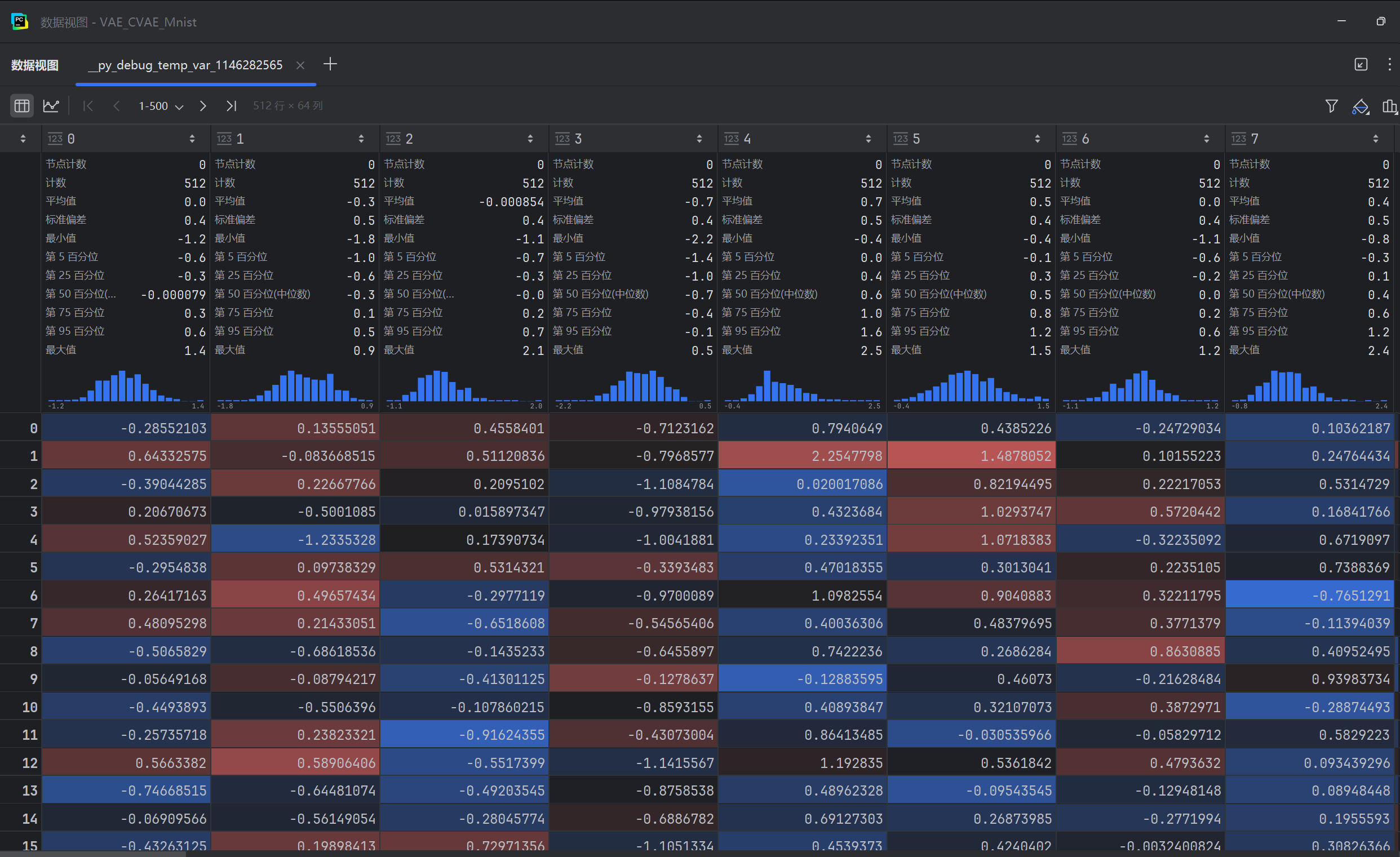
Task: Sort column 4 using its arrows
Action: (x=868, y=139)
